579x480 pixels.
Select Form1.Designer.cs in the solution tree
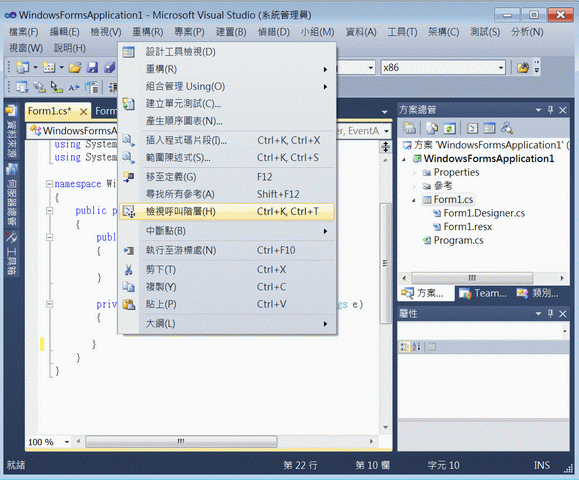(484, 213)
